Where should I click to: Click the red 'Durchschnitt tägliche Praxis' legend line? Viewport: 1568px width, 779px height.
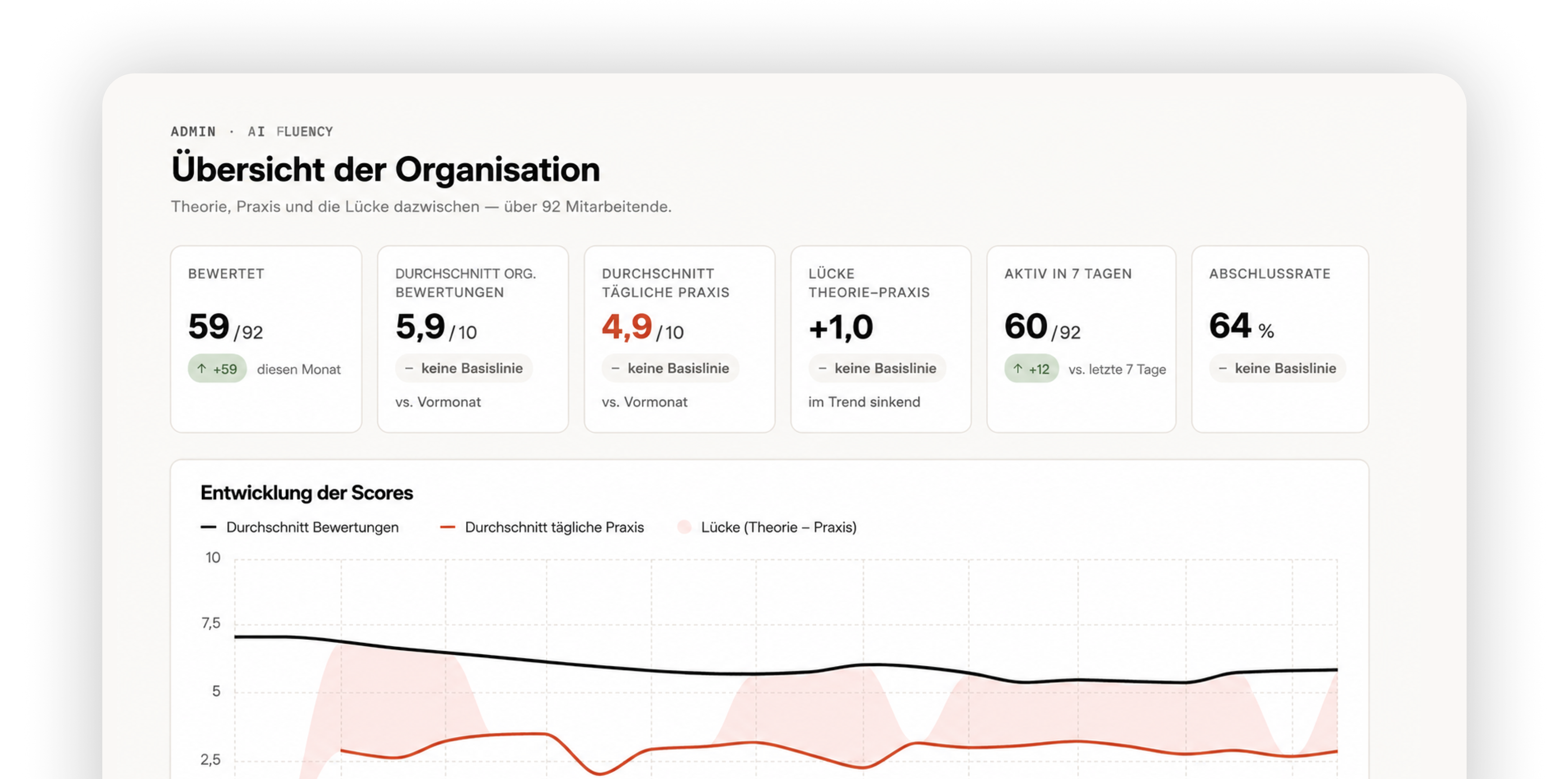point(448,527)
